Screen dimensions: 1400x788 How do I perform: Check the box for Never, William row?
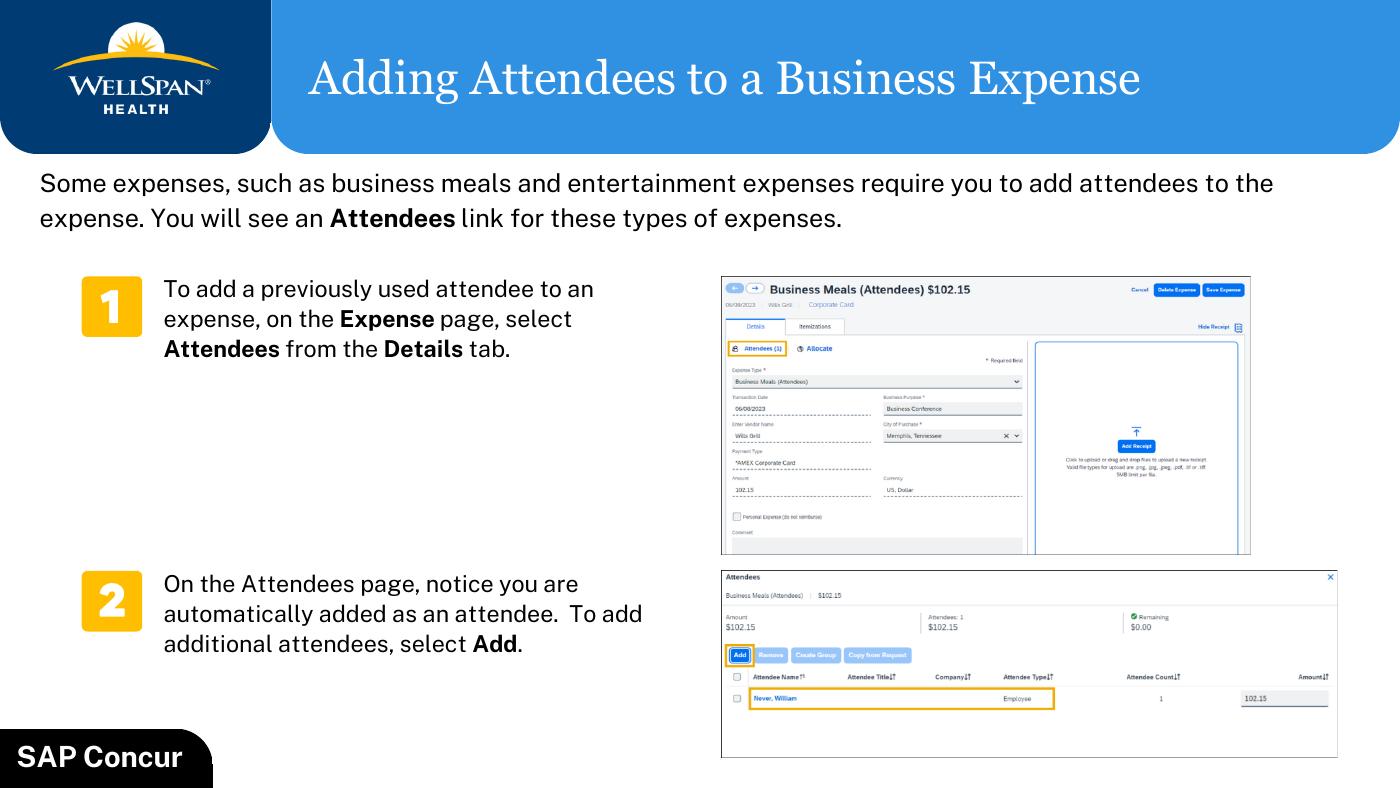(x=737, y=698)
